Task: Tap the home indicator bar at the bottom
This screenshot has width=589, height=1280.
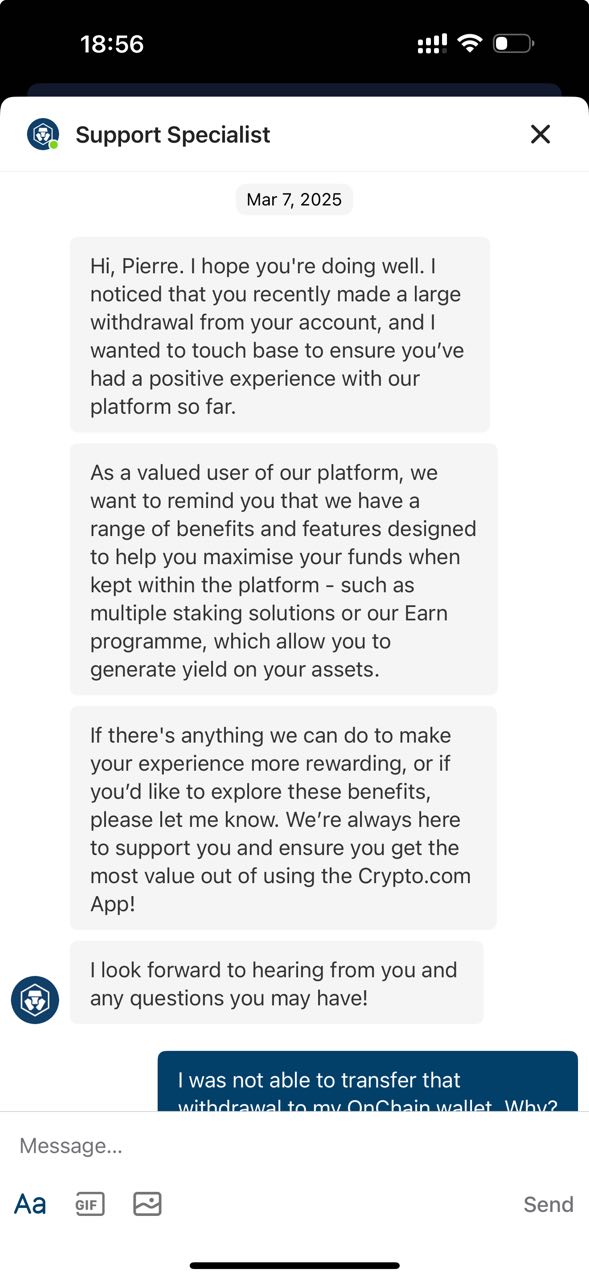Action: click(x=295, y=1265)
